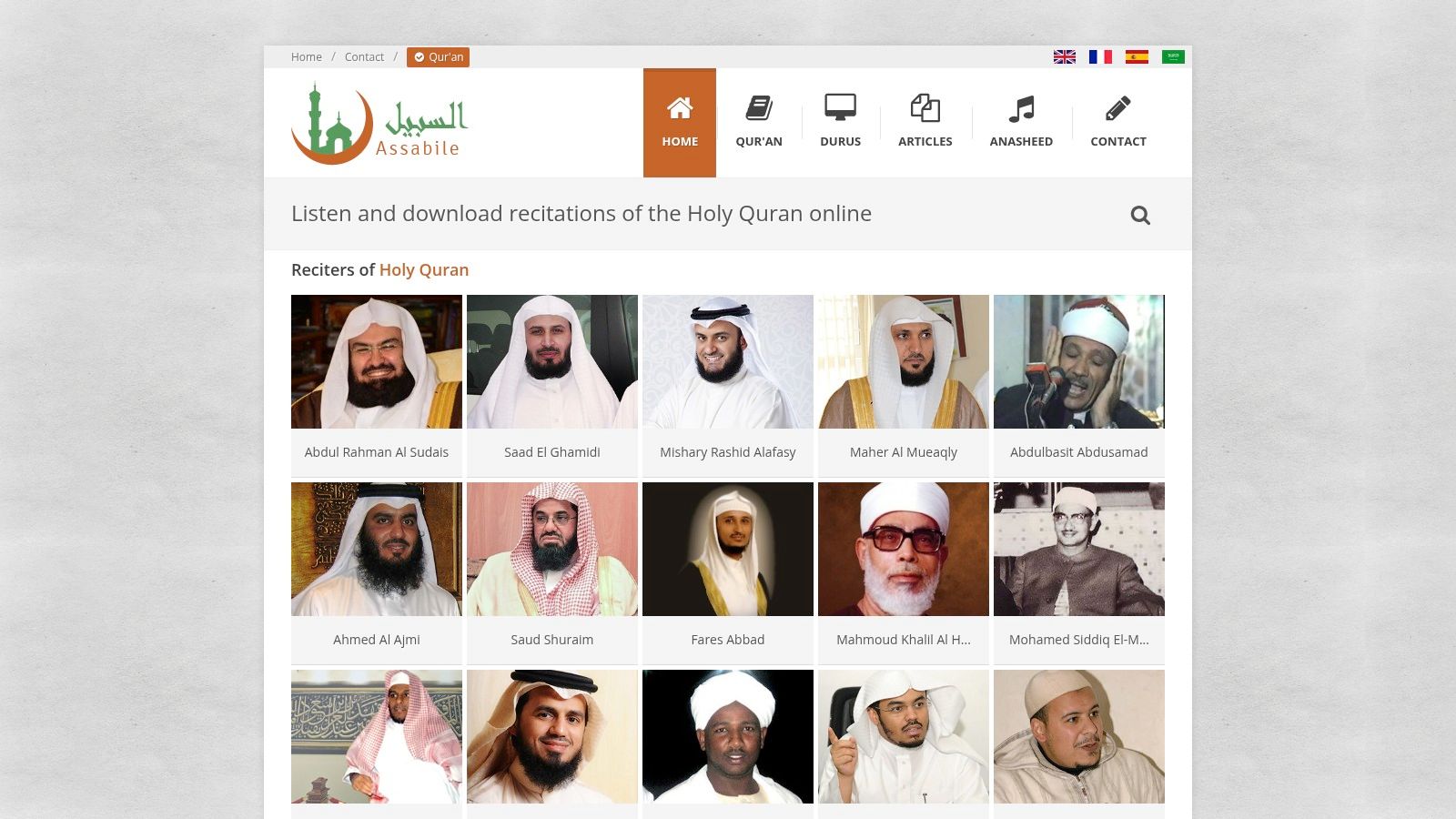Open the Qur'an section via its book icon
This screenshot has width=1456, height=819.
[759, 106]
